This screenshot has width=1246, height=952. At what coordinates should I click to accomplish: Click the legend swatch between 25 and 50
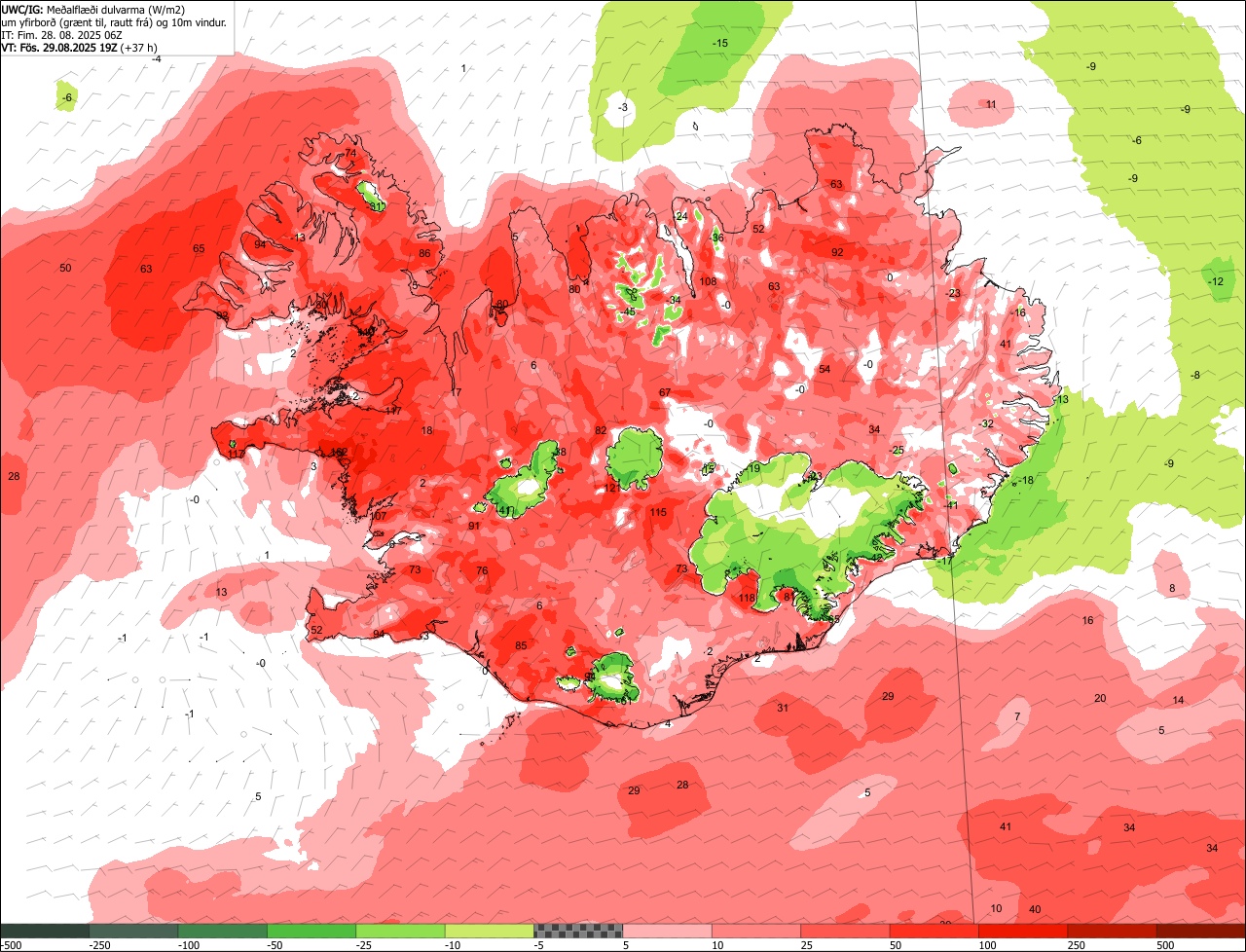pyautogui.click(x=845, y=931)
